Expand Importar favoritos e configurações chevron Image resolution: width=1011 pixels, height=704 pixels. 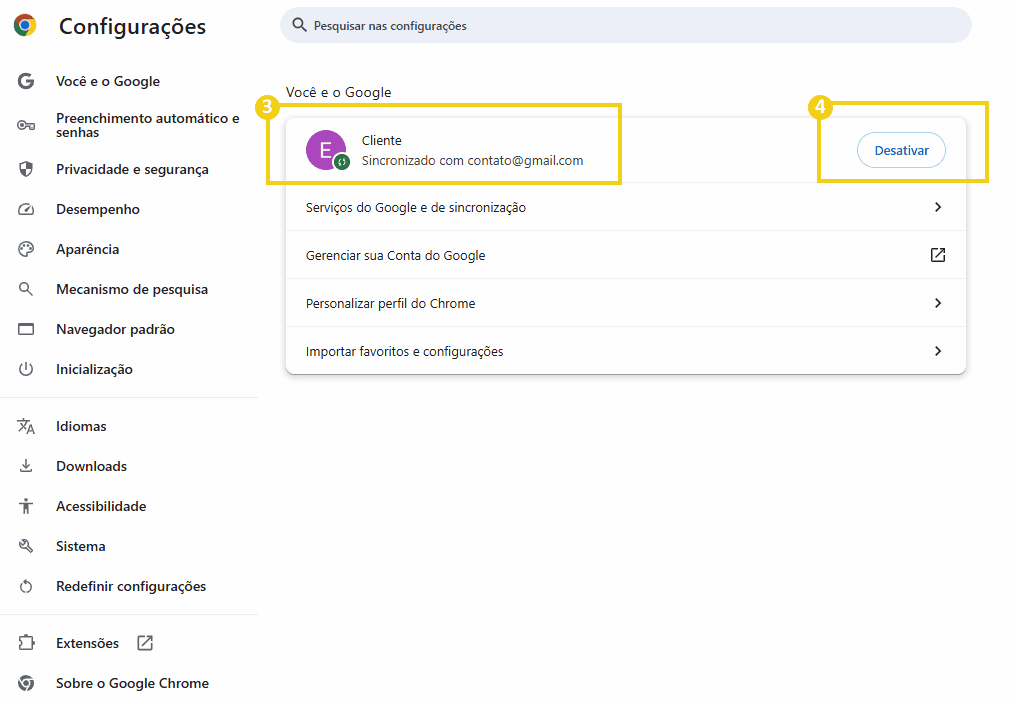(938, 351)
